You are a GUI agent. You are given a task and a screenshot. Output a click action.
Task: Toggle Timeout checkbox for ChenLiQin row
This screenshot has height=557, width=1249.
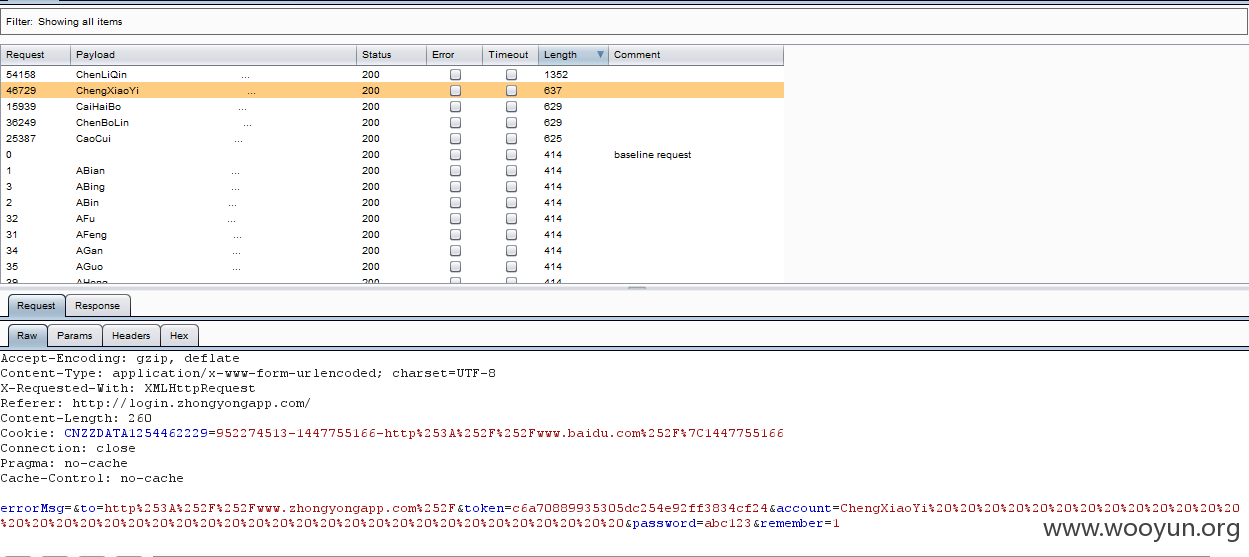[511, 75]
